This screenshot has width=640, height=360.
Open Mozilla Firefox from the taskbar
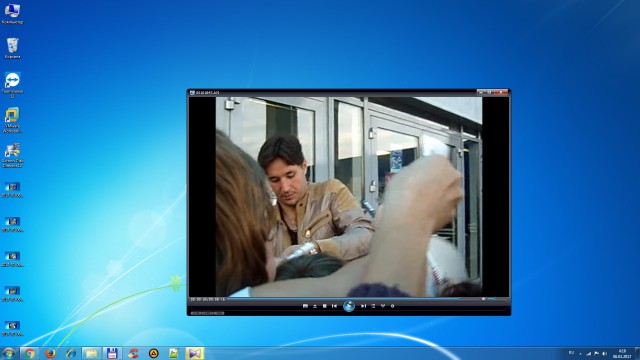tap(50, 353)
